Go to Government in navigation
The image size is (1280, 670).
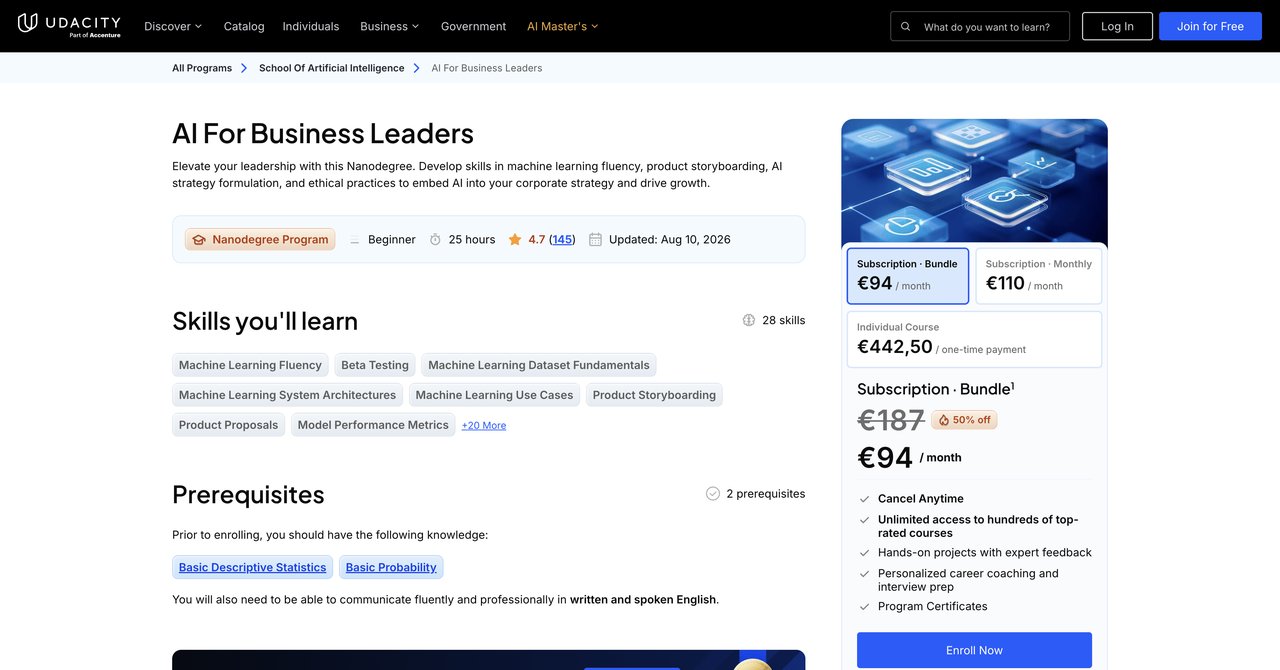473,26
